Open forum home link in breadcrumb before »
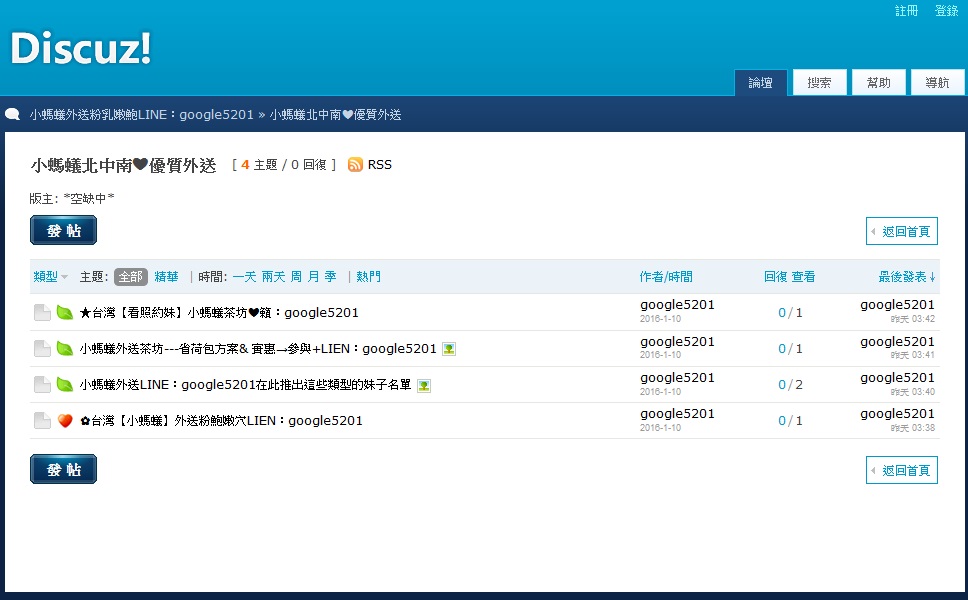The width and height of the screenshot is (968, 600). [x=141, y=115]
